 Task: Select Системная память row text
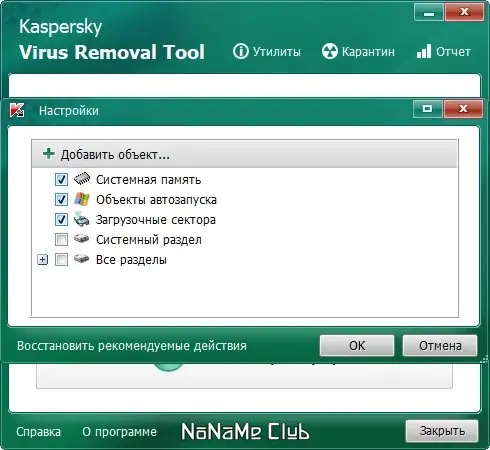[149, 180]
